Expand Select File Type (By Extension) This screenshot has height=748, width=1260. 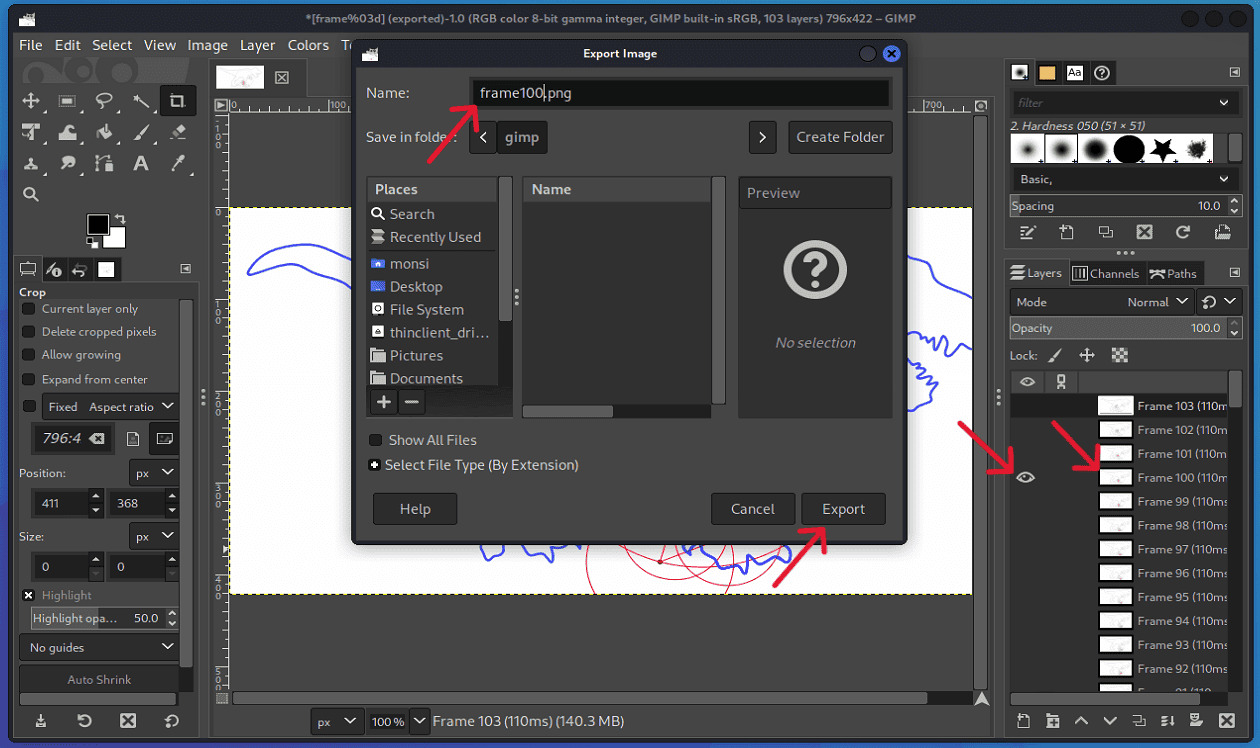click(x=375, y=465)
